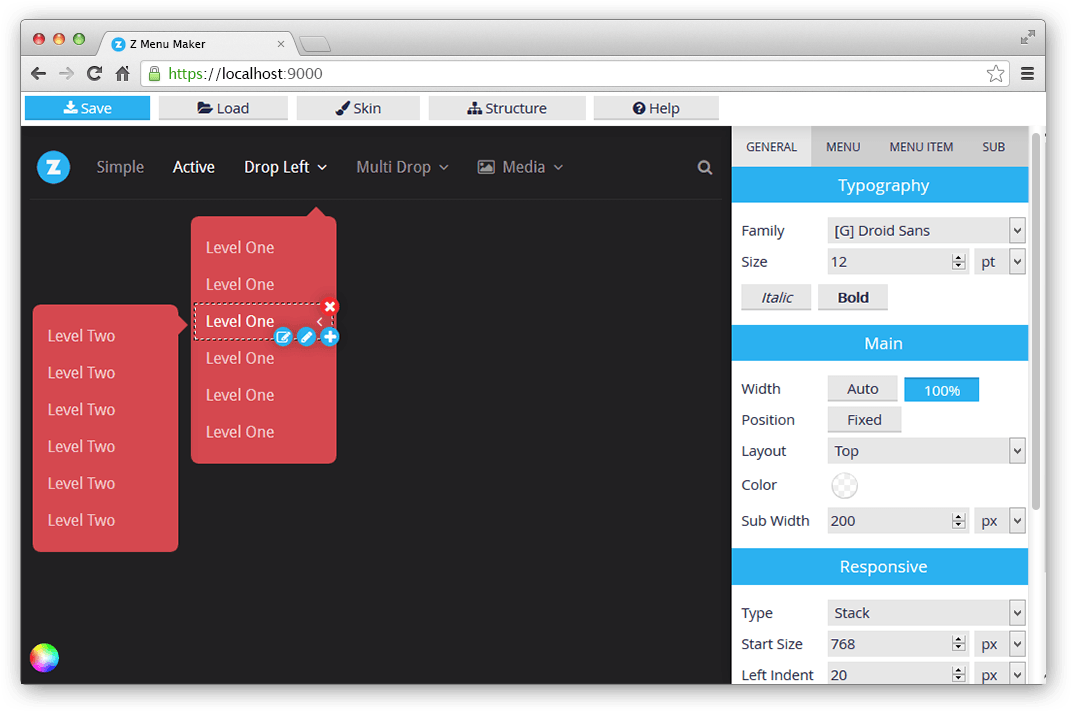Add a new menu item with the plus icon
This screenshot has height=711, width=1071.
point(330,337)
